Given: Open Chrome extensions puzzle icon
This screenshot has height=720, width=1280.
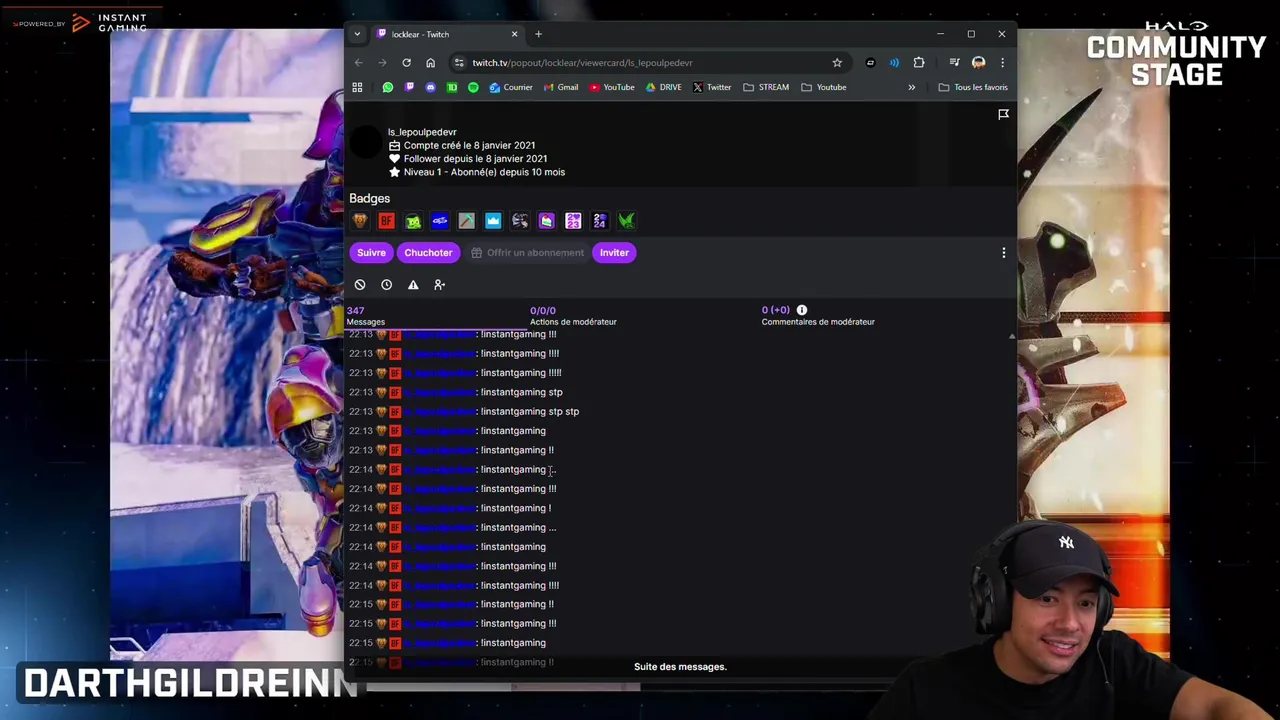Looking at the screenshot, I should click(919, 63).
